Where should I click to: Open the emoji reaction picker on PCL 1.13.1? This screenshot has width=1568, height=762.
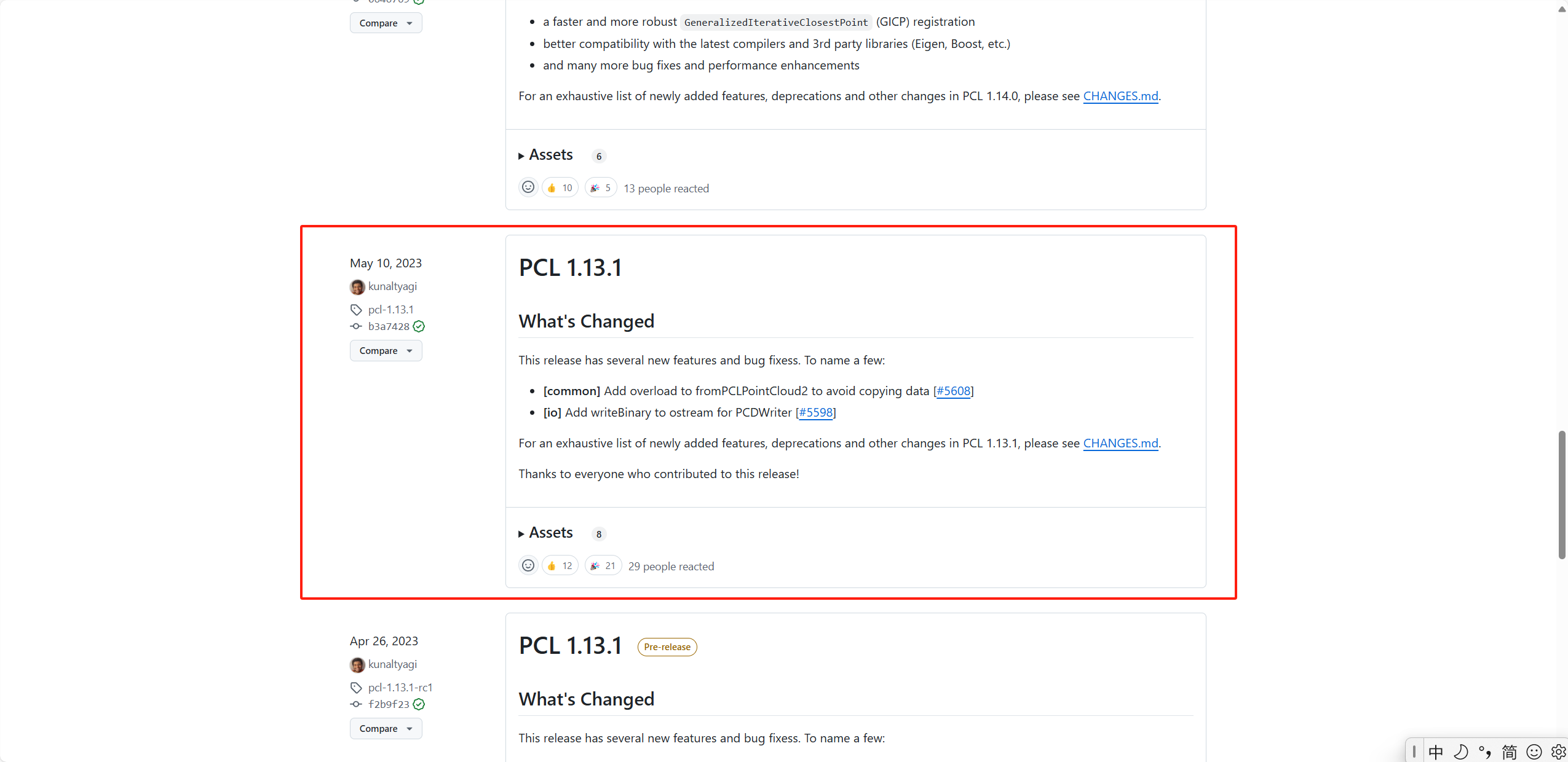tap(528, 565)
